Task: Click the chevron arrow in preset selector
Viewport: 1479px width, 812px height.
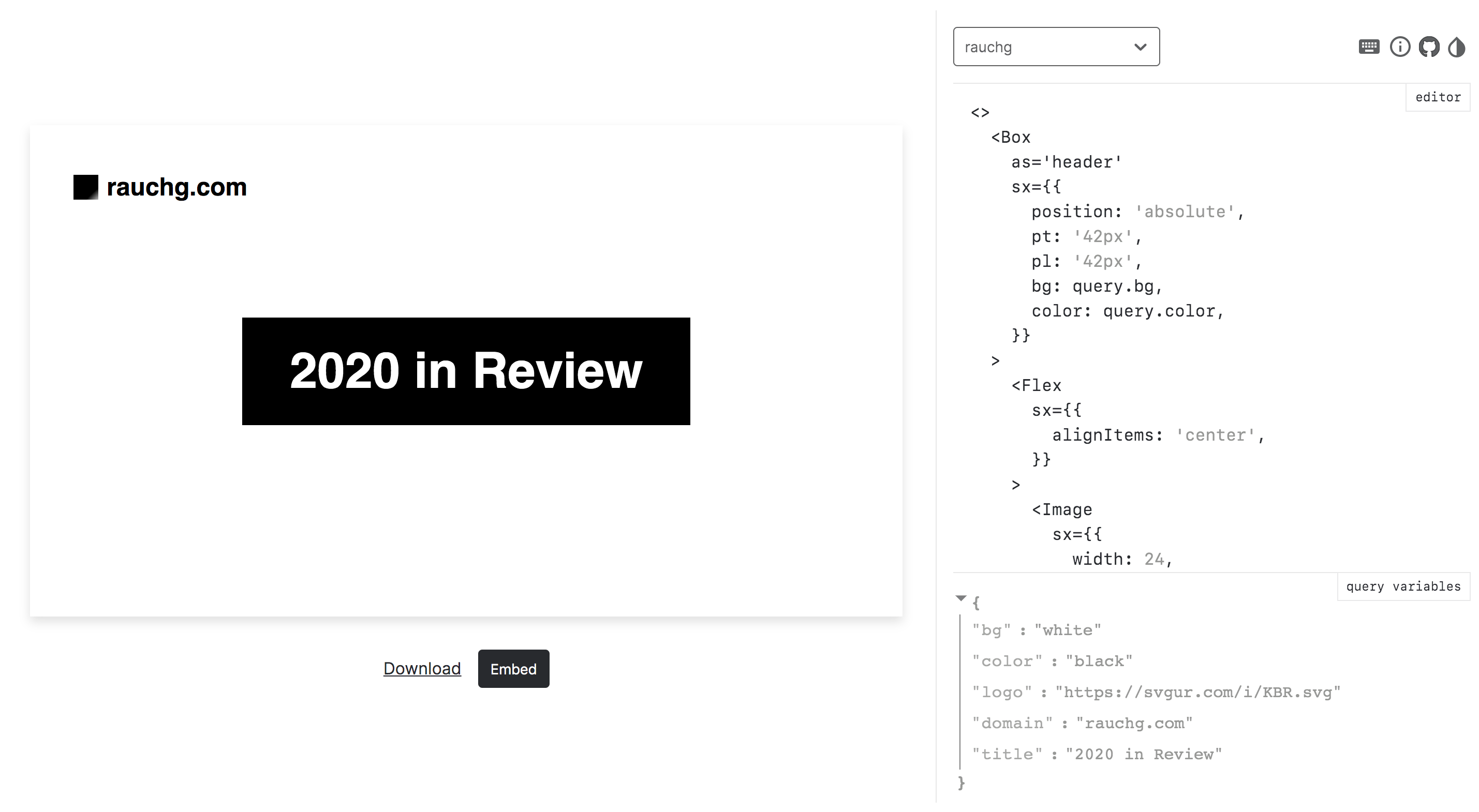Action: tap(1140, 47)
